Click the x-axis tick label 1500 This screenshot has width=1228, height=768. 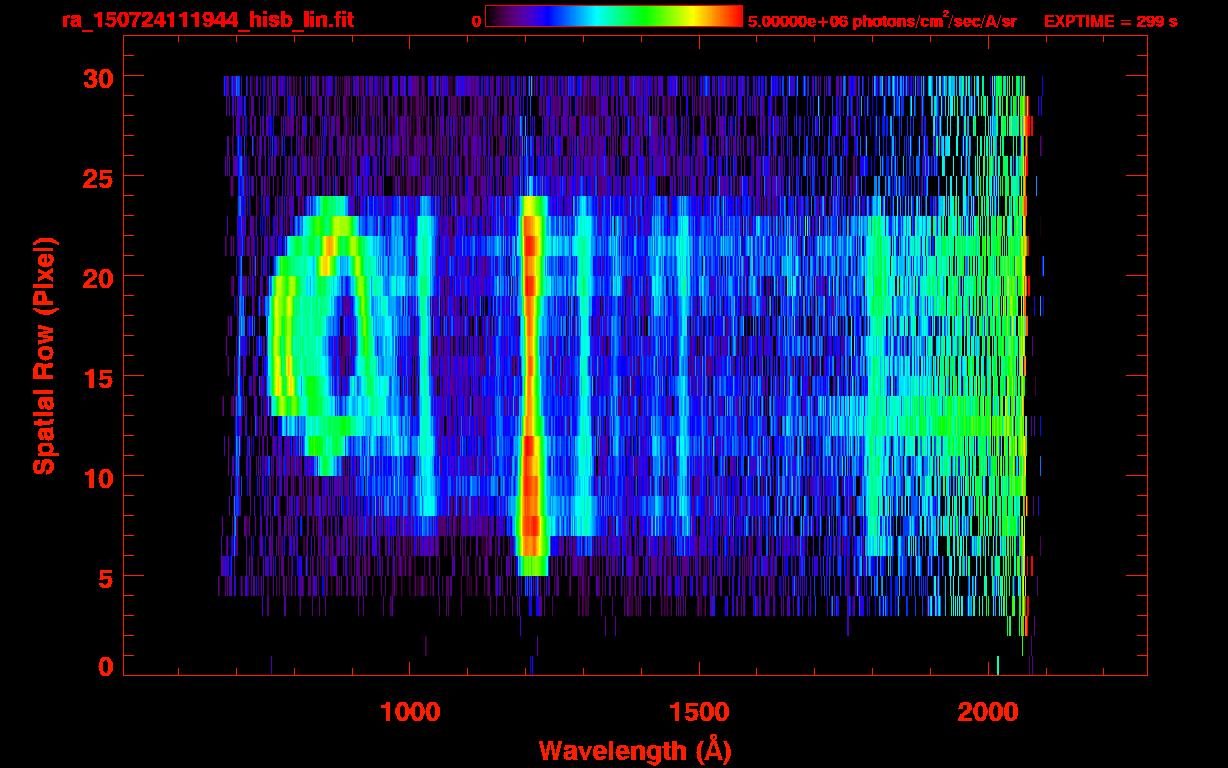pos(699,711)
